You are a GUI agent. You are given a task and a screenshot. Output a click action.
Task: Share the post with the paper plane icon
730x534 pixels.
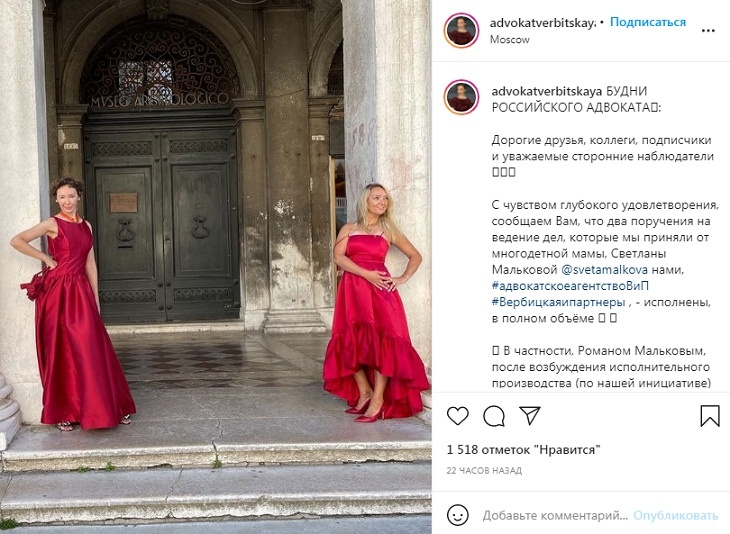tap(530, 415)
